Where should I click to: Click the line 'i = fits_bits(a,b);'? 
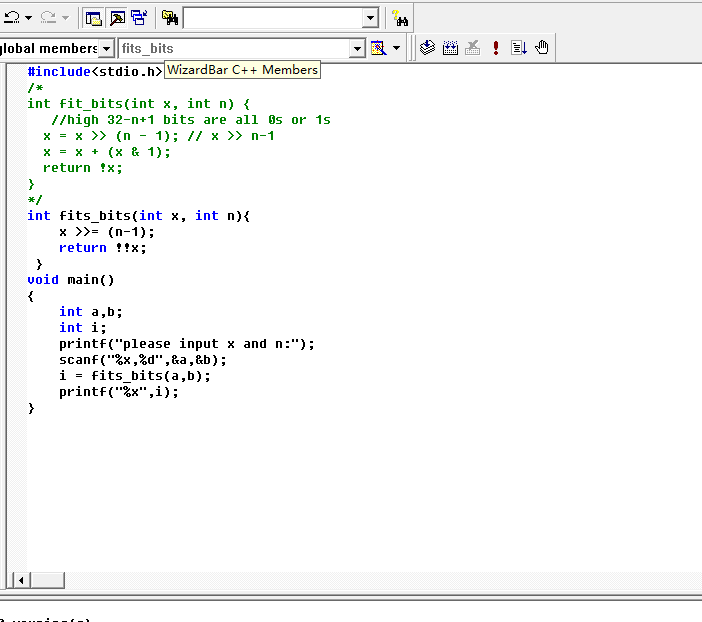(x=135, y=376)
